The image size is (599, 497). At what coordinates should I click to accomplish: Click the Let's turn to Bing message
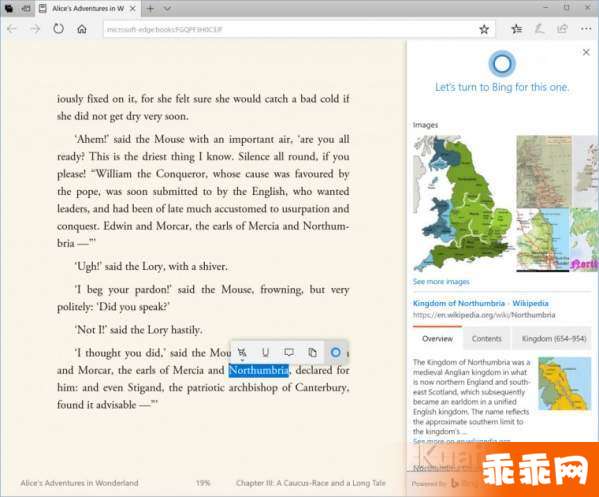502,87
